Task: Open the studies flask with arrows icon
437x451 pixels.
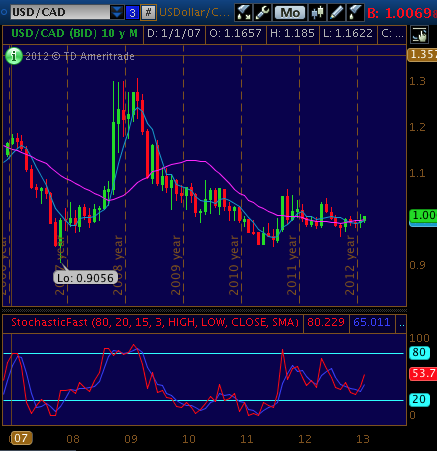Action: pos(243,13)
